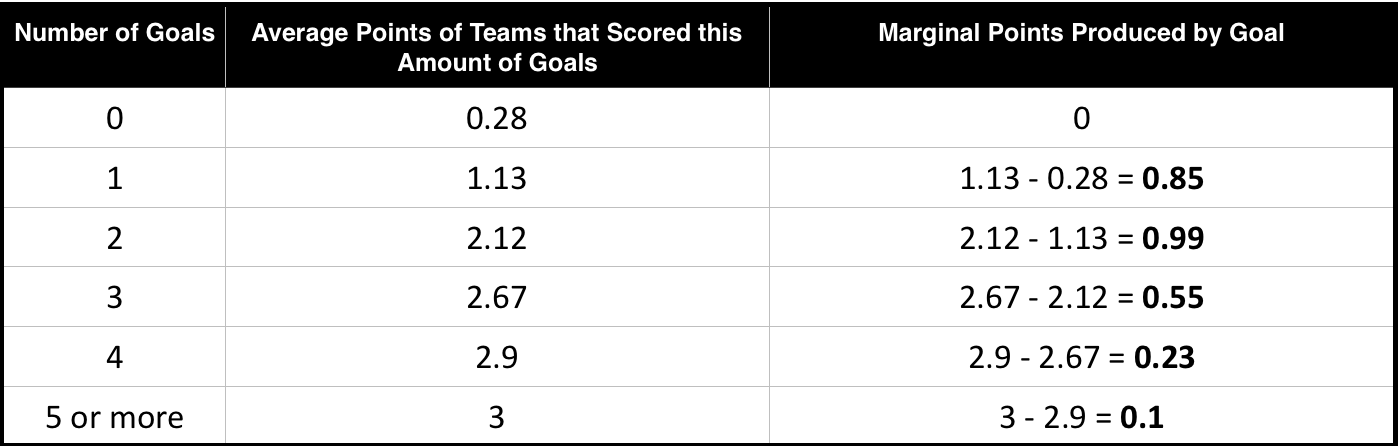Click the average points cell showing 3
The height and width of the screenshot is (446, 1400).
(x=497, y=416)
